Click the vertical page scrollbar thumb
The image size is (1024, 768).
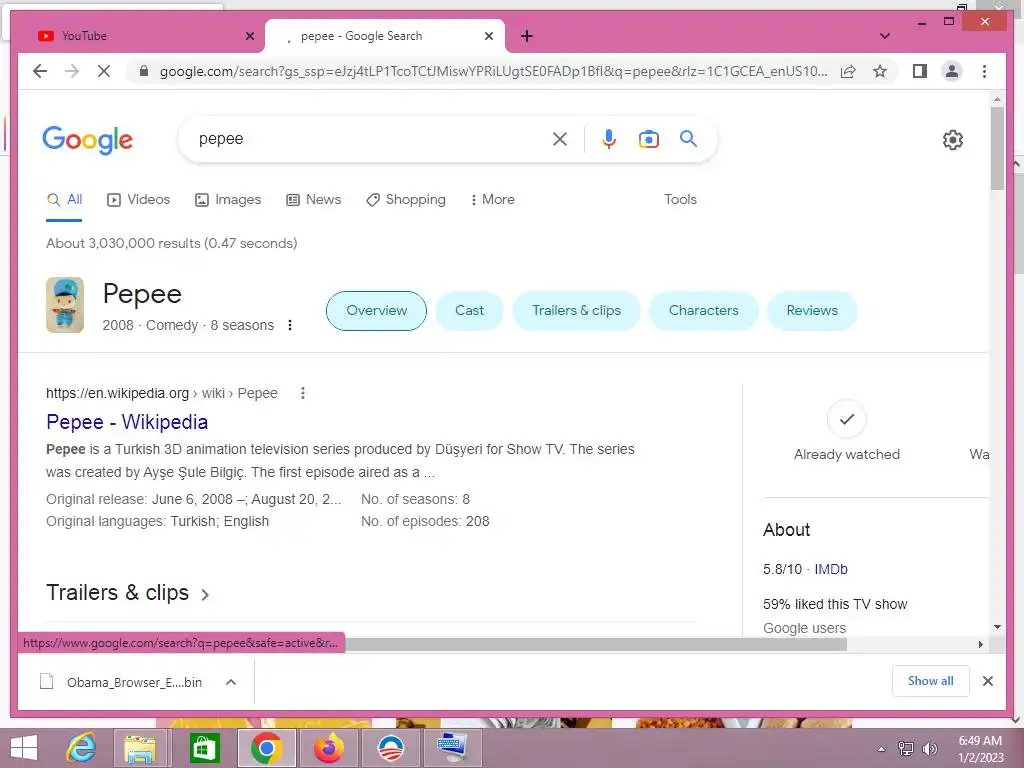coord(997,148)
